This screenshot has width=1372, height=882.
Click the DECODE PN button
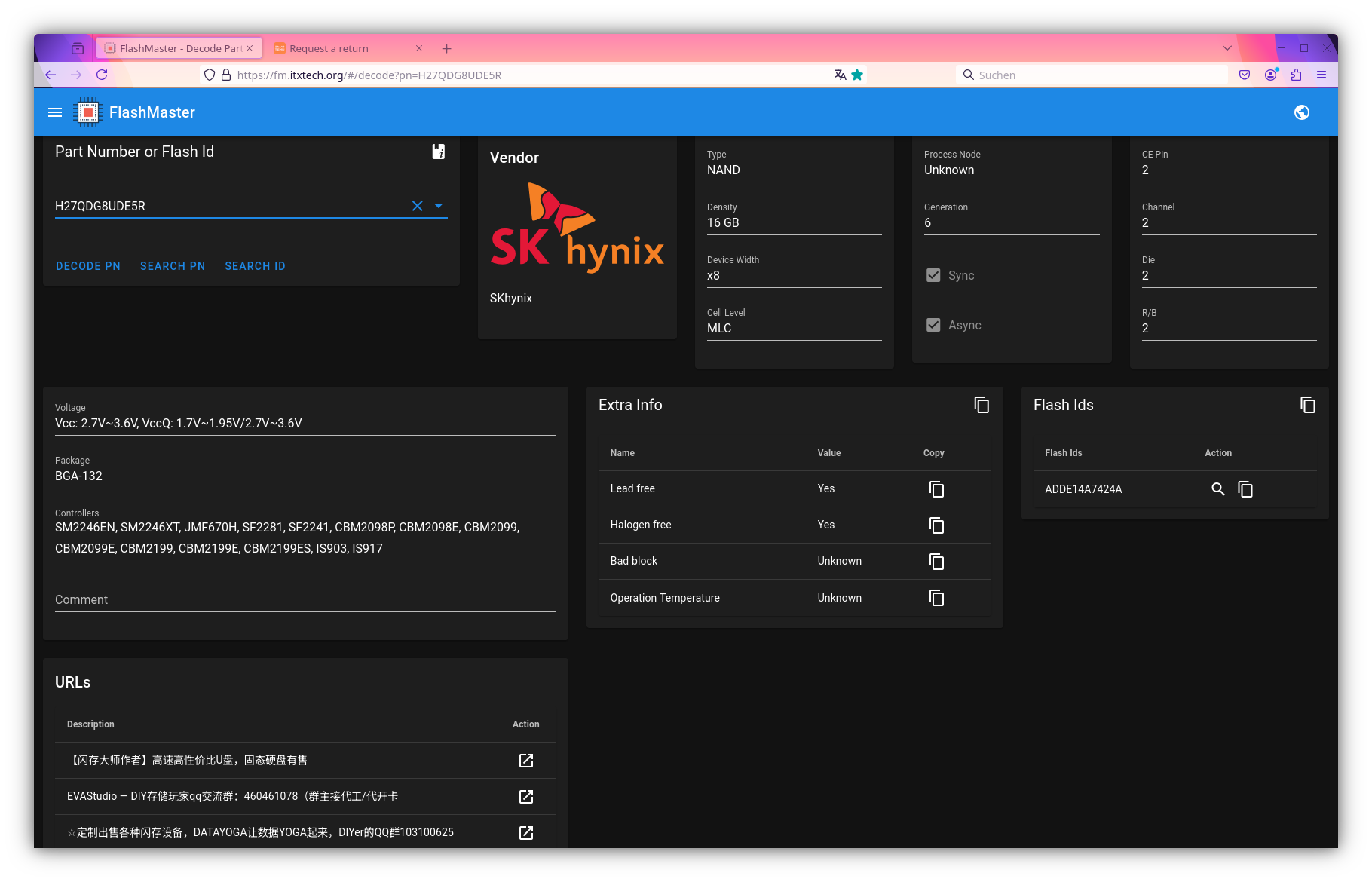pyautogui.click(x=88, y=266)
